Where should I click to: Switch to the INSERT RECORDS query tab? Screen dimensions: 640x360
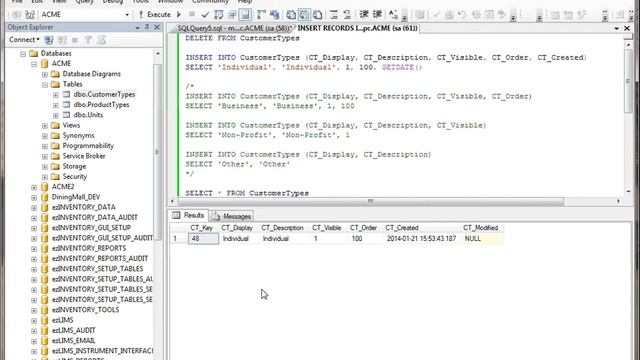(x=358, y=28)
